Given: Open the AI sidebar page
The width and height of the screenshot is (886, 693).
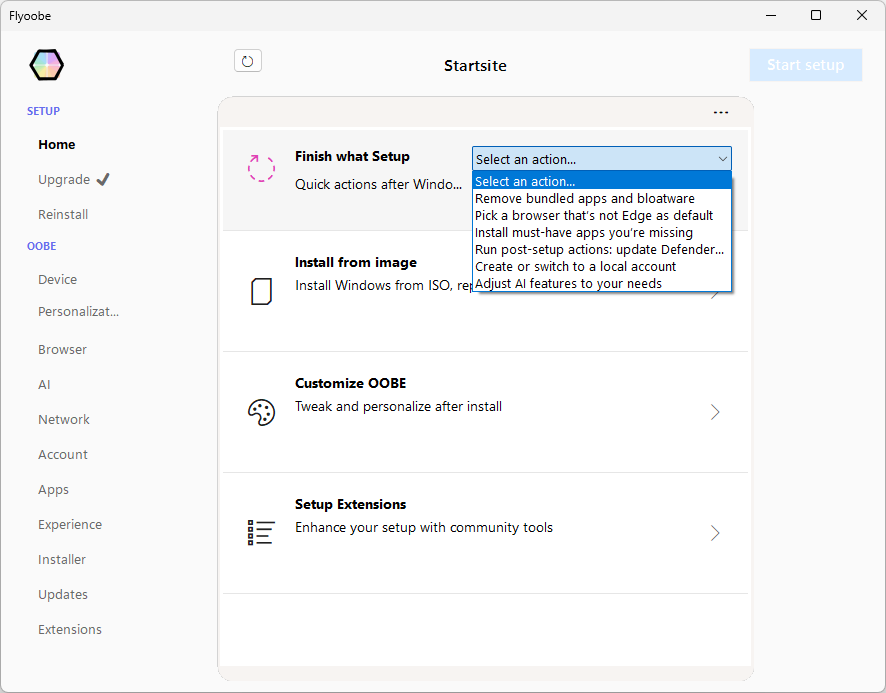Looking at the screenshot, I should 44,385.
